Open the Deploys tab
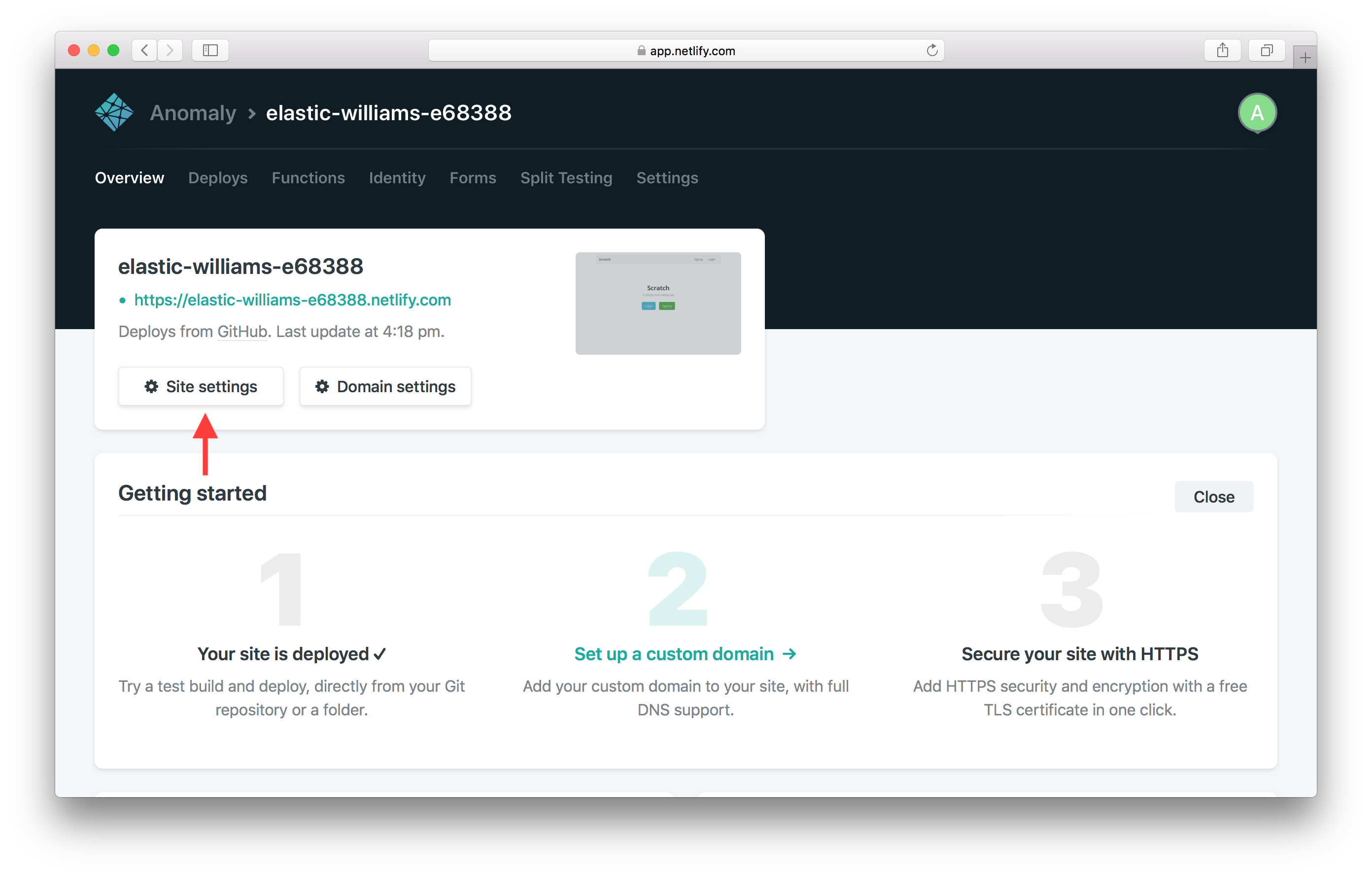Viewport: 1372px width, 876px height. pos(218,178)
